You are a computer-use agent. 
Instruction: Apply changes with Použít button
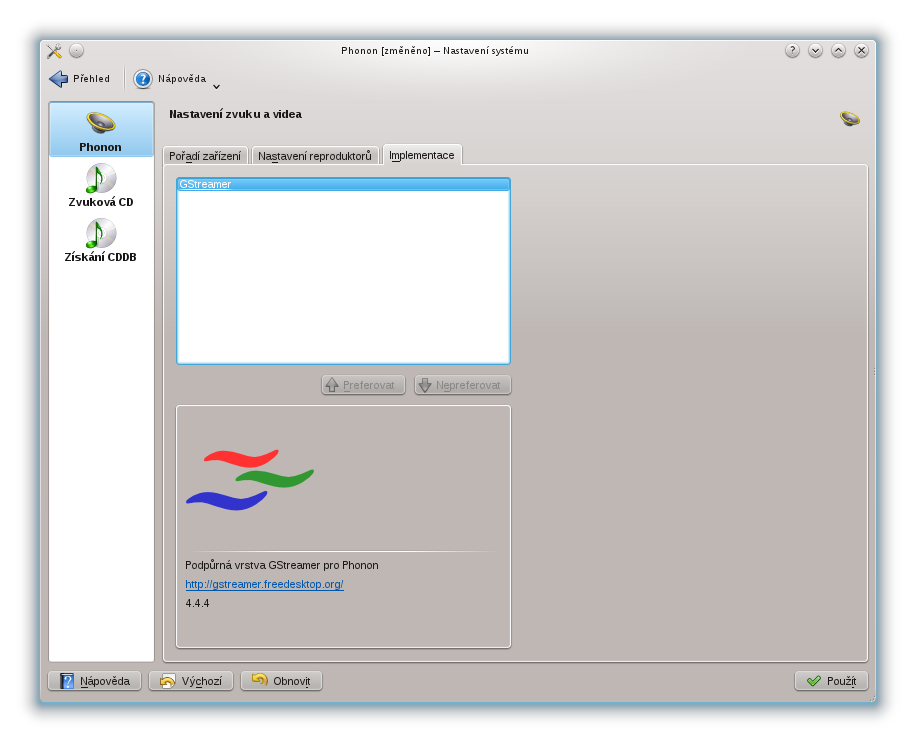[x=831, y=681]
